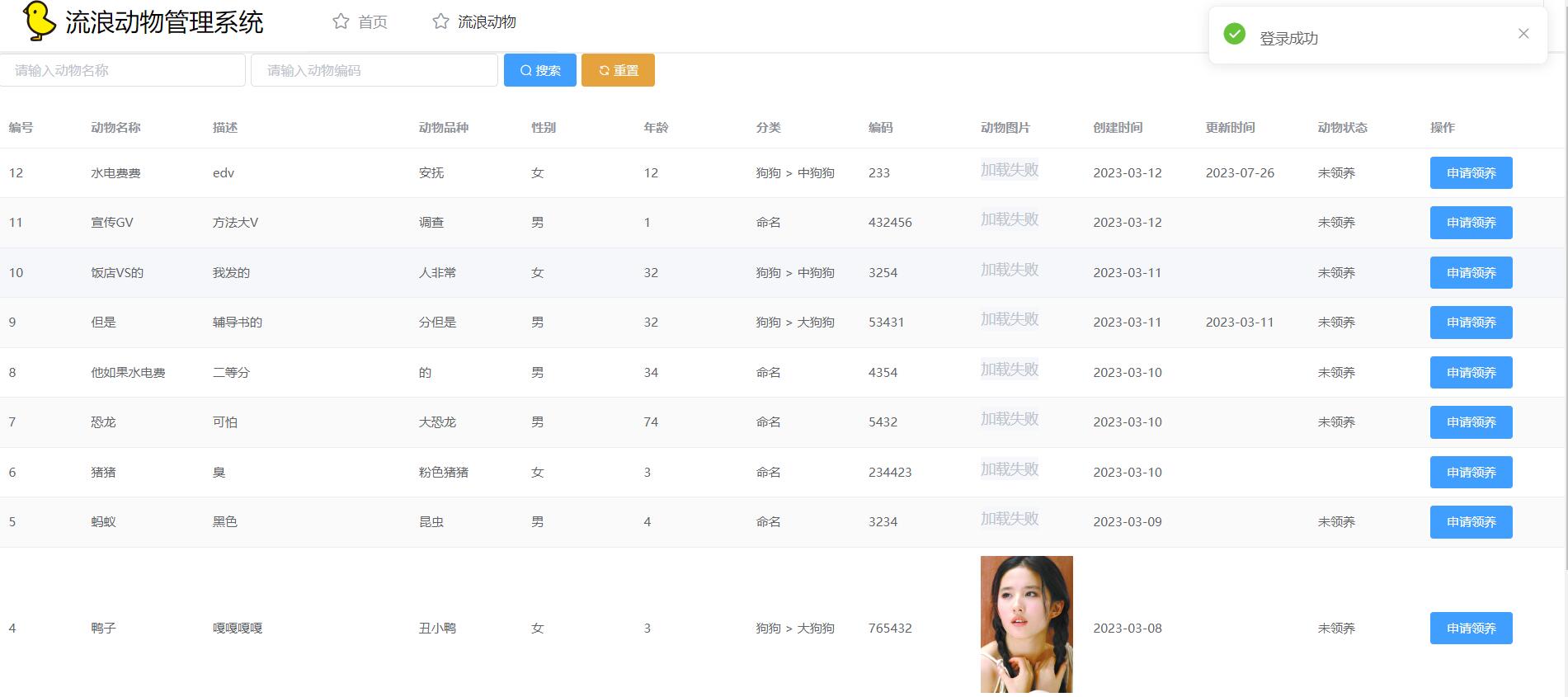Focus the 请输入动物编码 input field
Screen dimensions: 1568x697
(374, 70)
